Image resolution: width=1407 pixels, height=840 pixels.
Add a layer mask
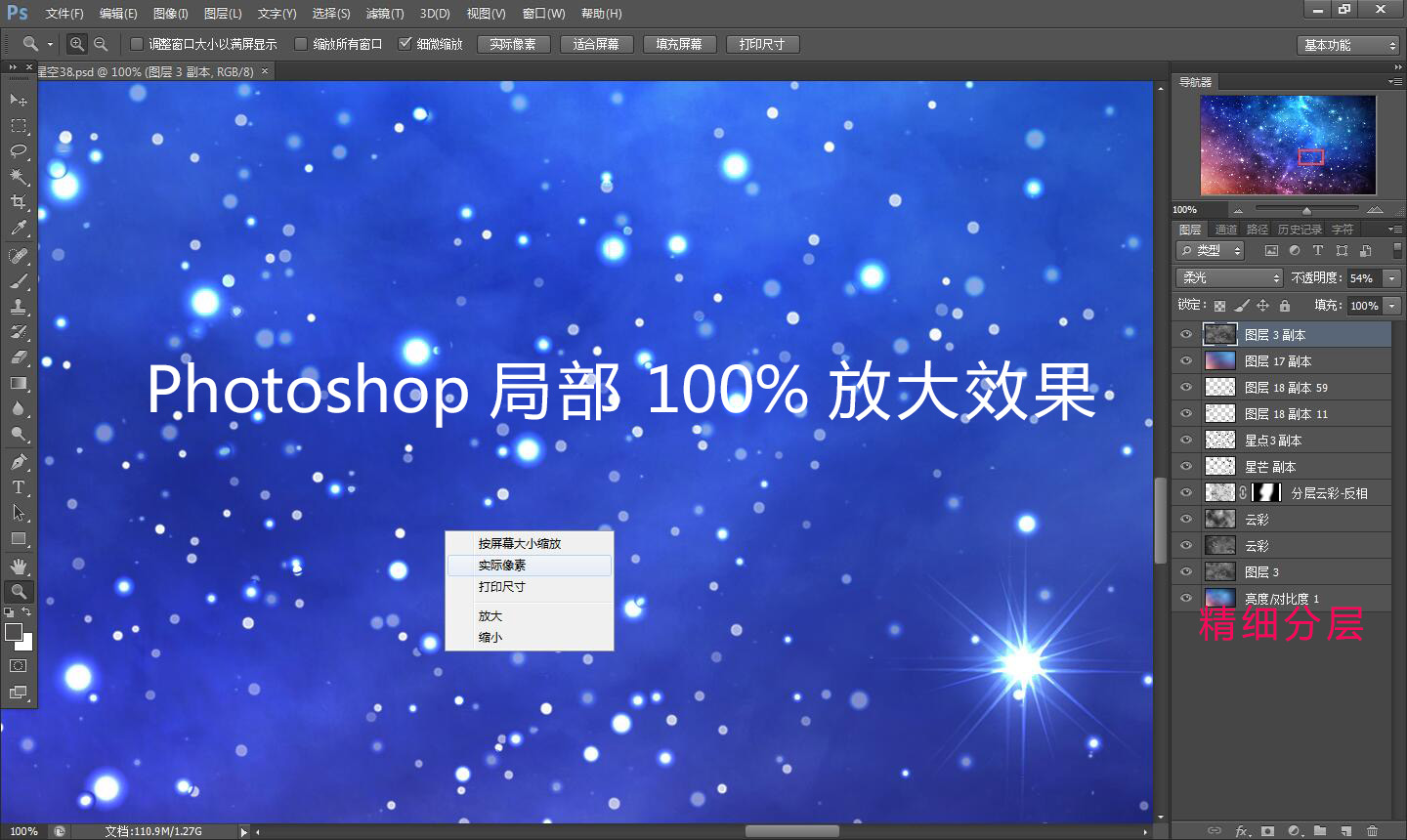[x=1268, y=831]
